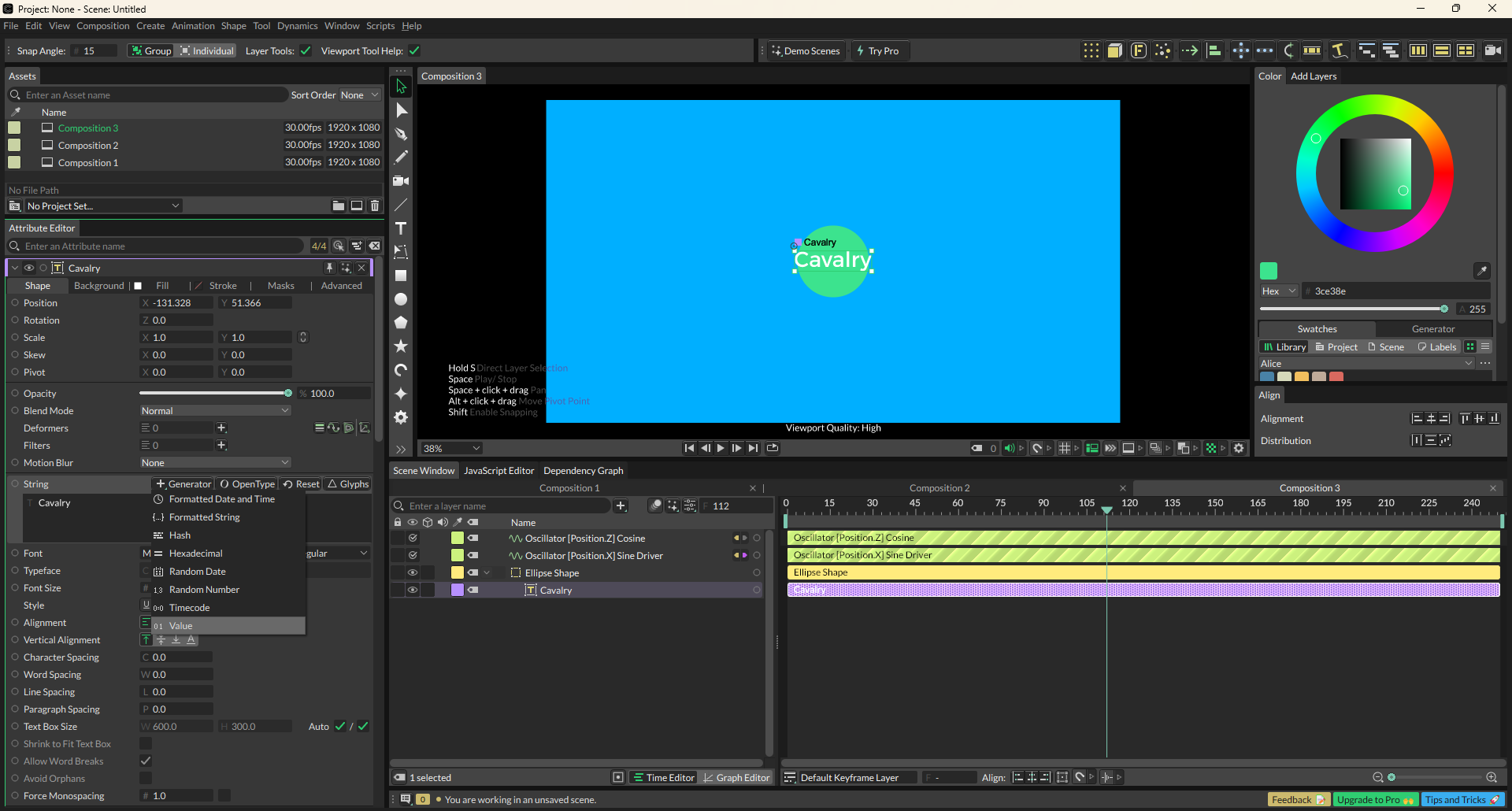1512x811 pixels.
Task: Choose the Star shape tool
Action: point(401,346)
